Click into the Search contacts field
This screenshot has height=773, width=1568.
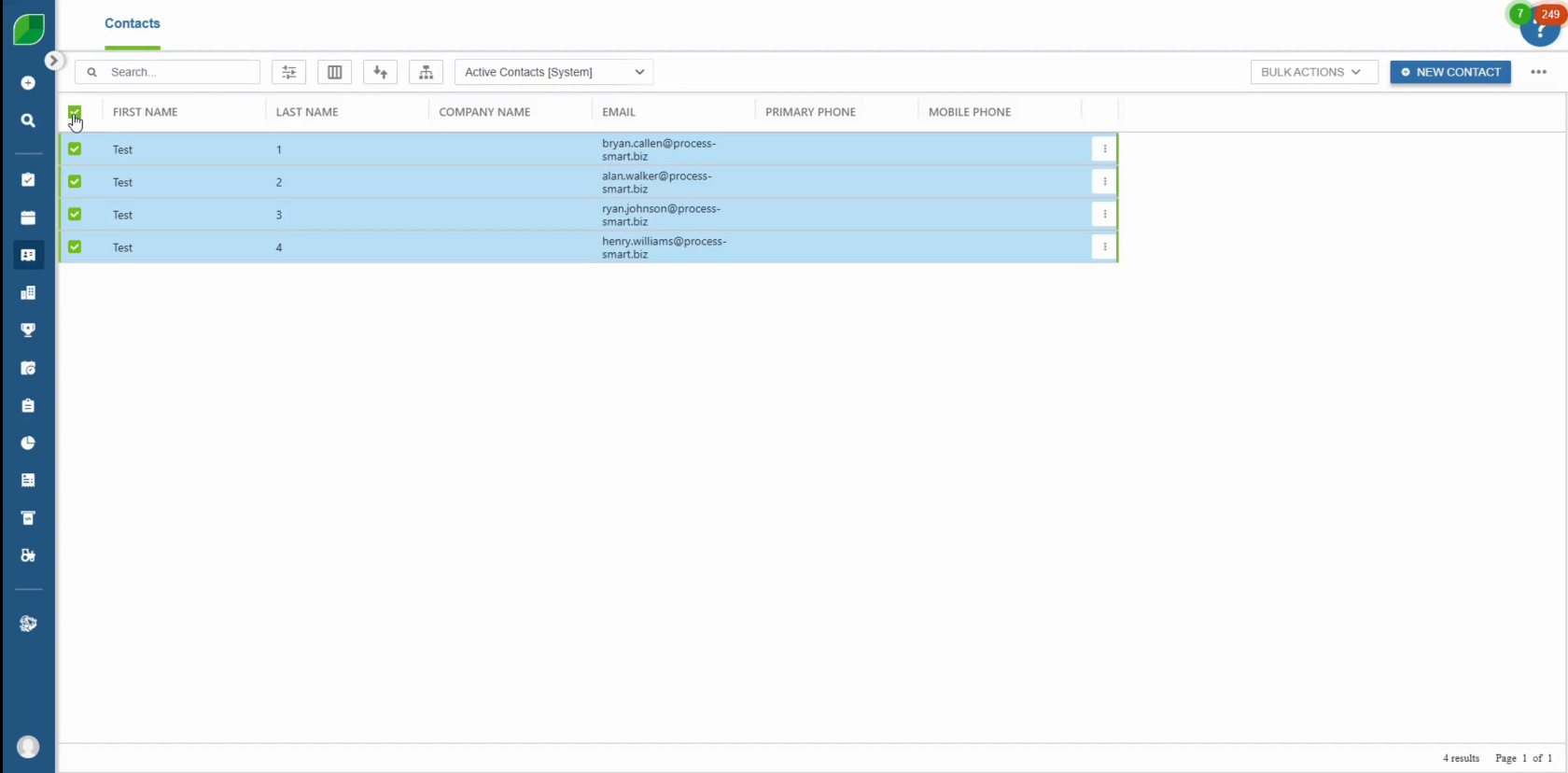168,72
